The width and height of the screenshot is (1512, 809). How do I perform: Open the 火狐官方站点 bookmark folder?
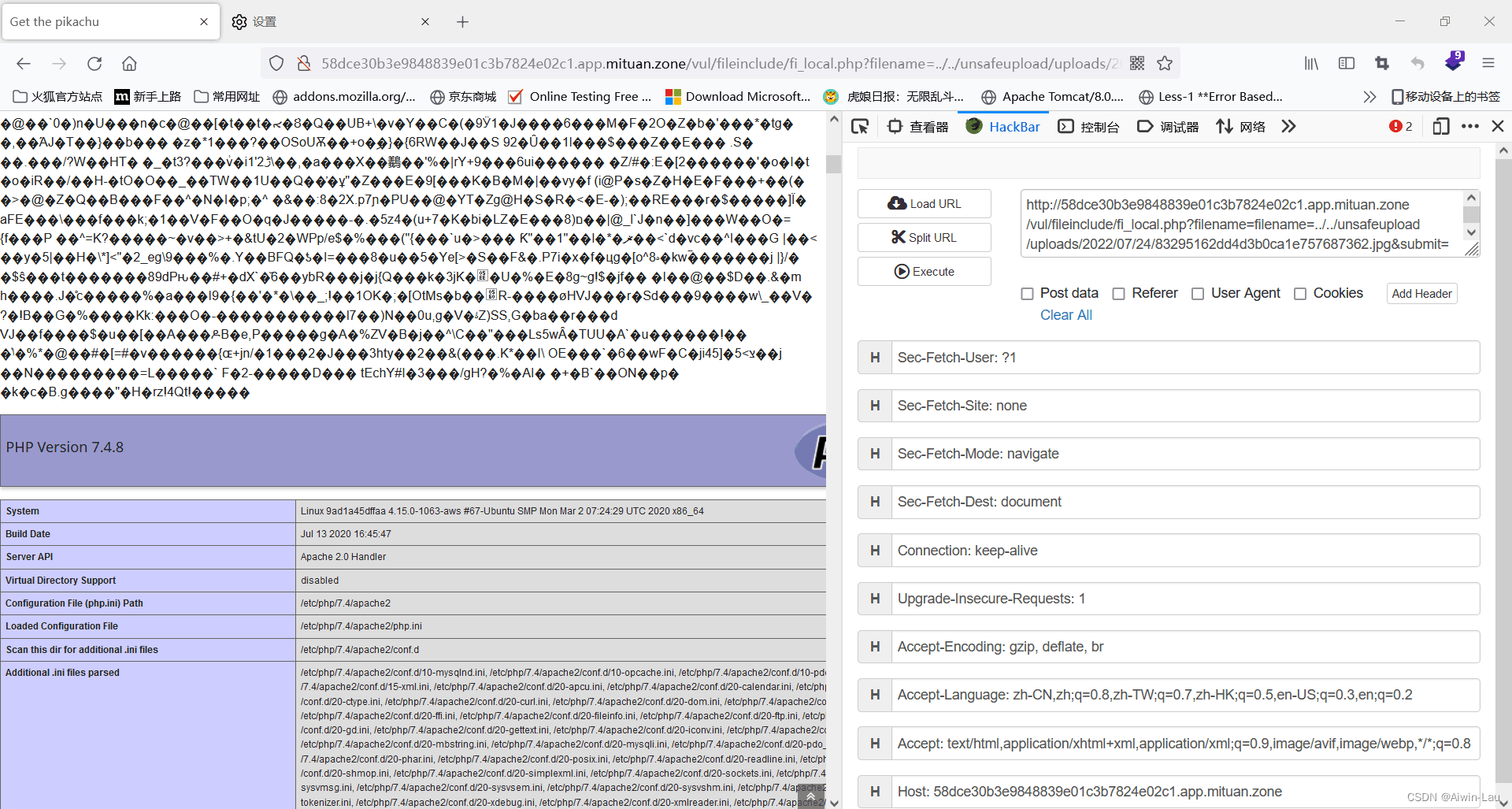click(x=58, y=97)
